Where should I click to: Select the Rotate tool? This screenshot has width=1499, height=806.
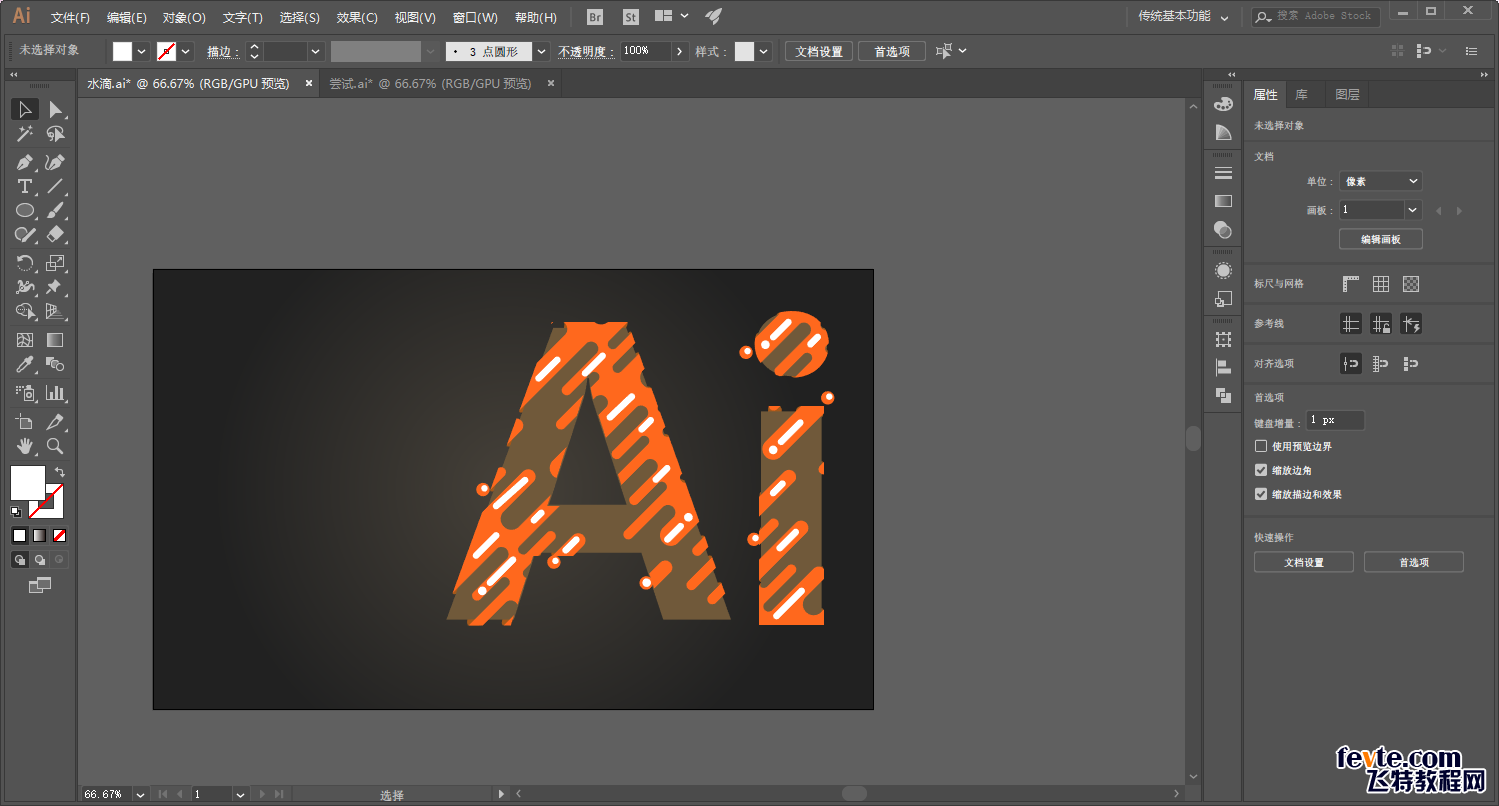25,263
